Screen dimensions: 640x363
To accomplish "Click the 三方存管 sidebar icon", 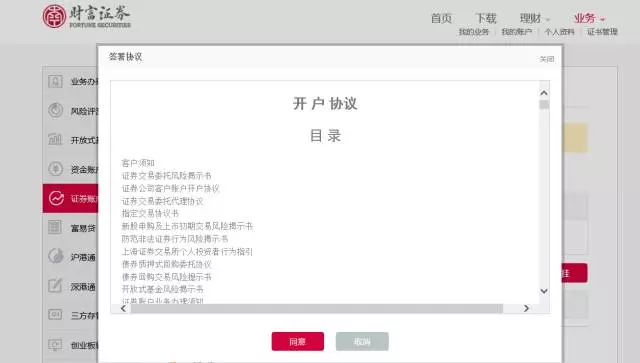I will point(56,315).
